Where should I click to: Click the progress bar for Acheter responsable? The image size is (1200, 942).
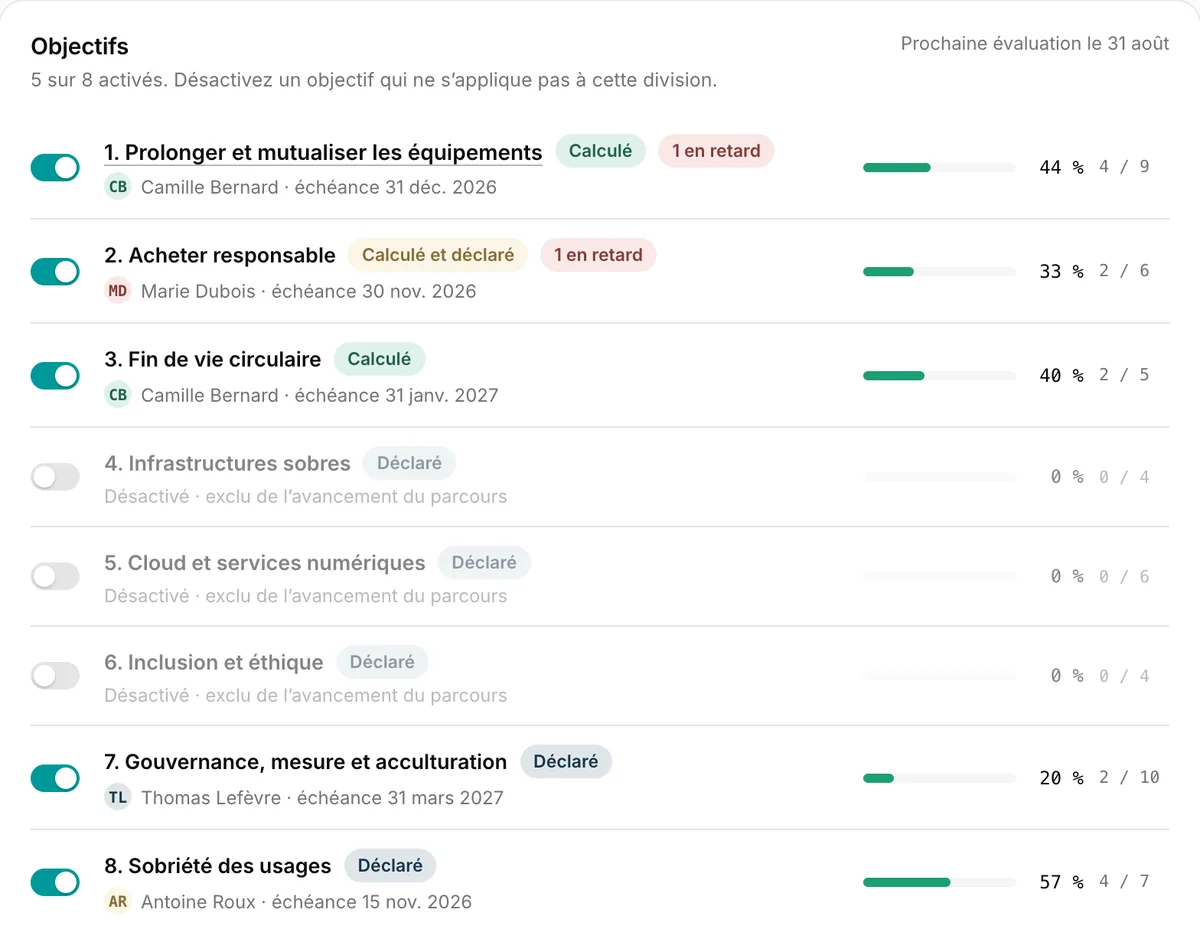click(939, 271)
